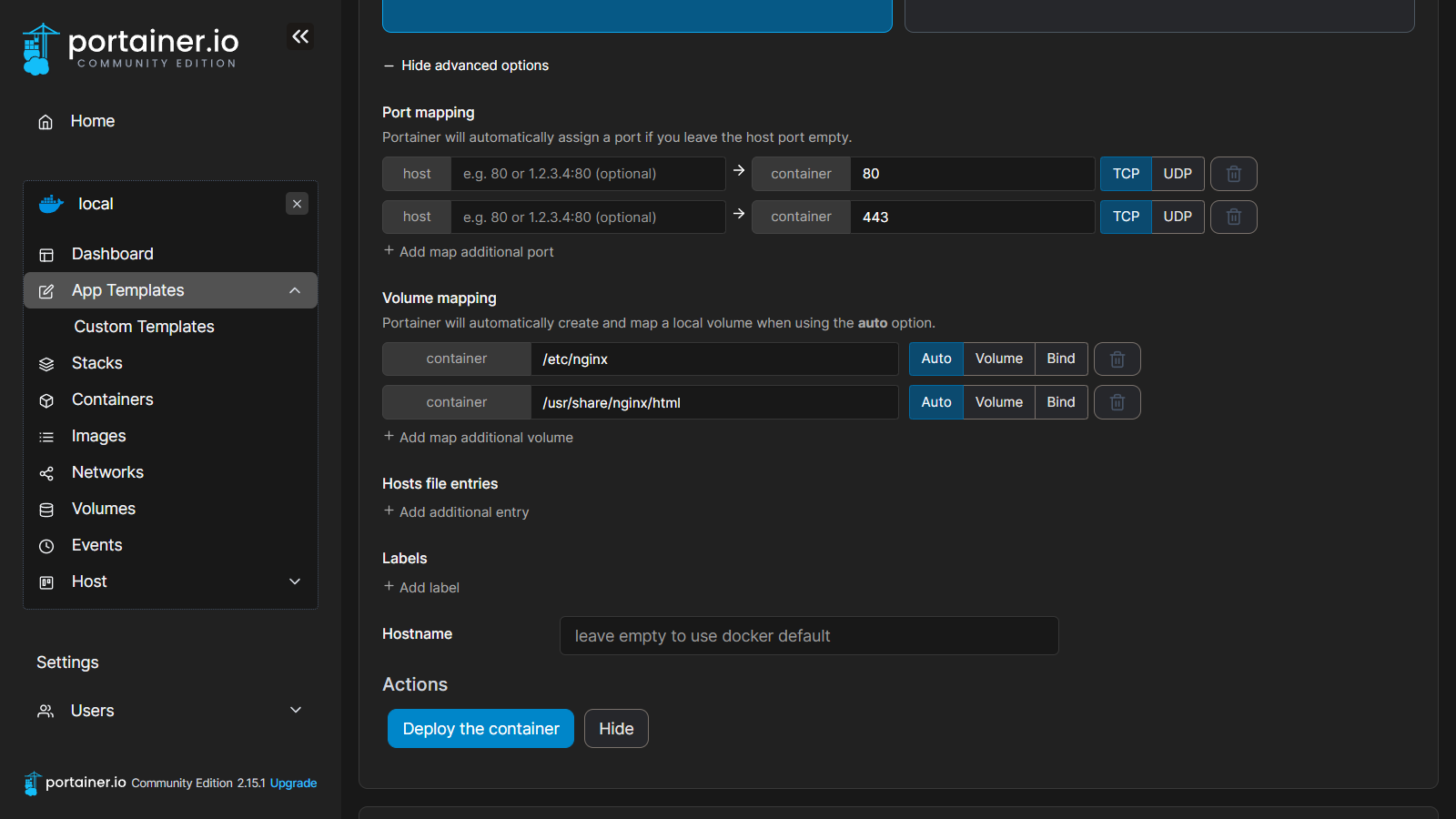Screen dimensions: 1456x819
Task: Click the Networks share icon in sidebar
Action: coord(46,473)
